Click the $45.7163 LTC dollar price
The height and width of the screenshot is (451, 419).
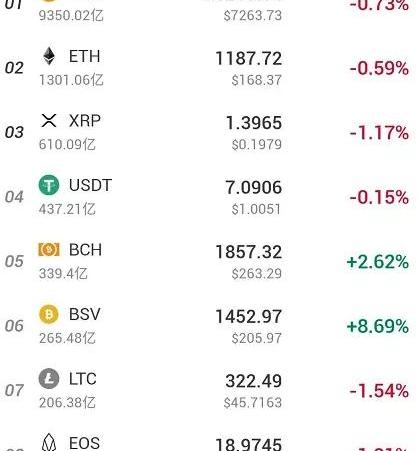(x=253, y=403)
